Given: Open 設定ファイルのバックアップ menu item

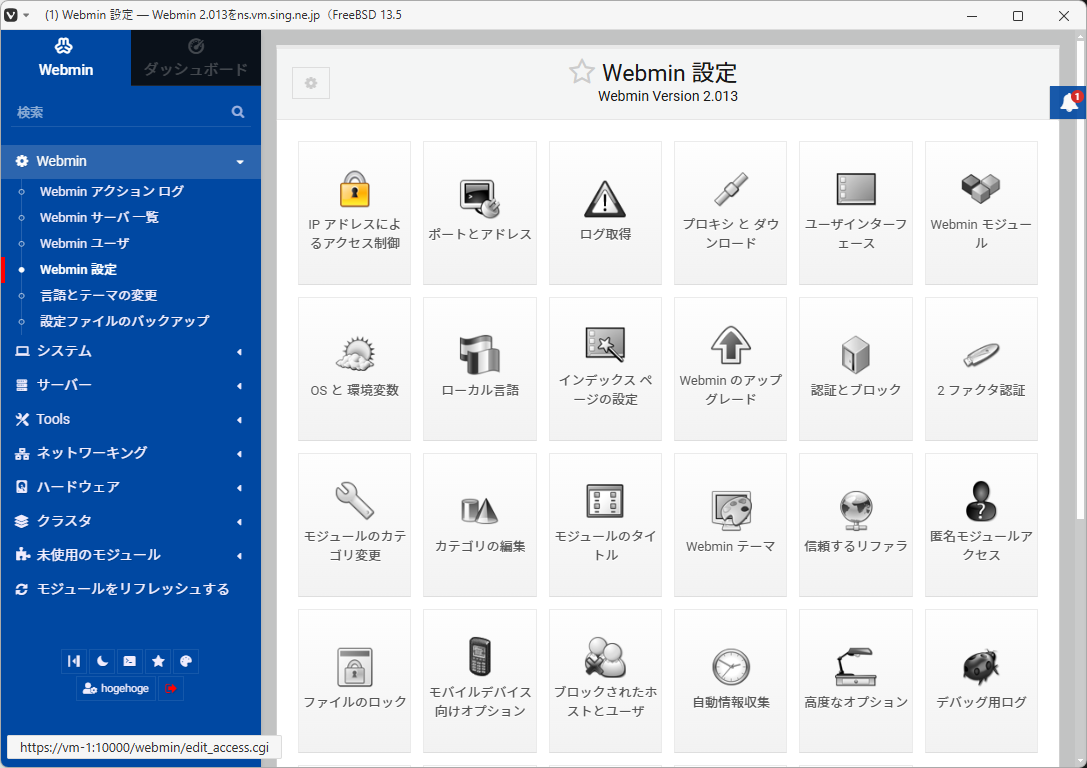Looking at the screenshot, I should (x=125, y=321).
